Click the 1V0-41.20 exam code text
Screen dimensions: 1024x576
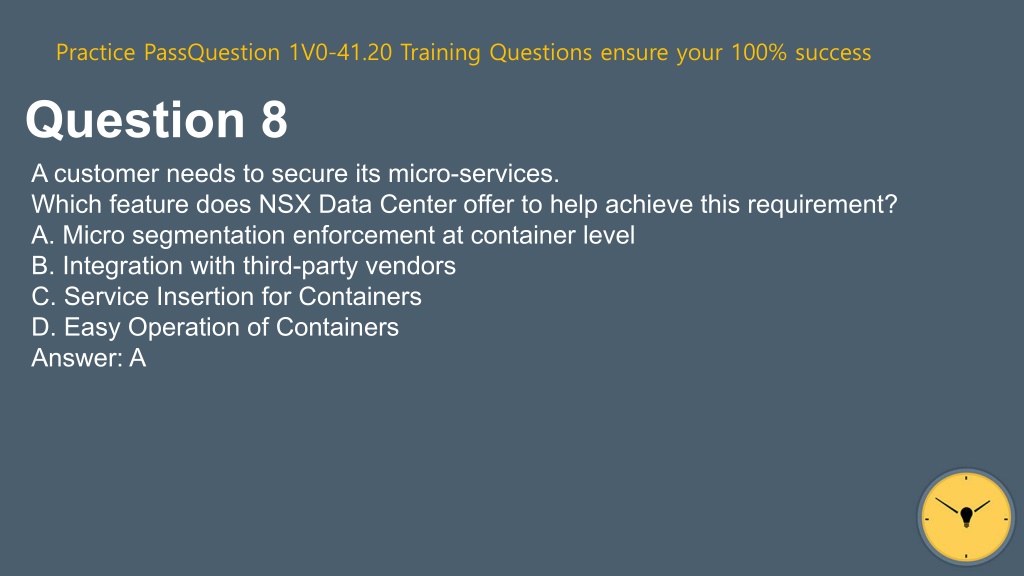340,52
